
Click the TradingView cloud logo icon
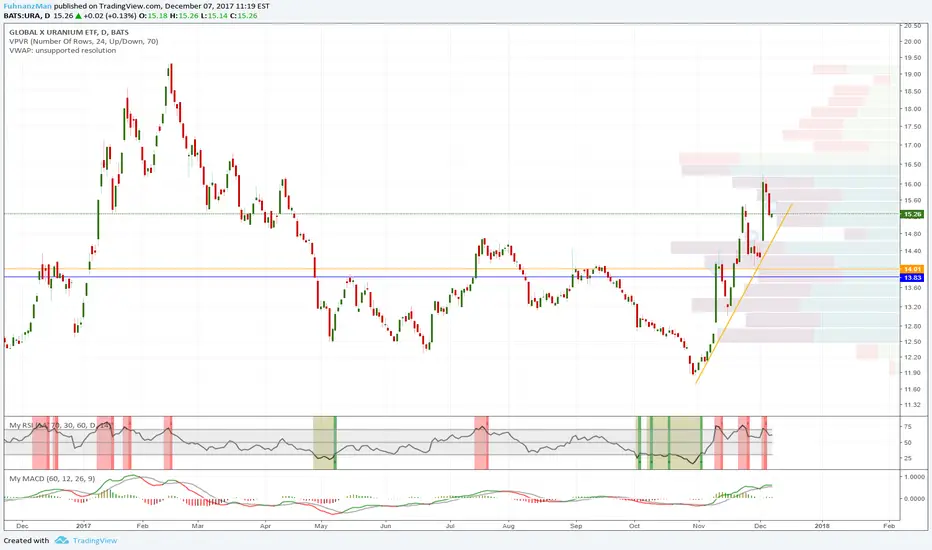(62, 540)
